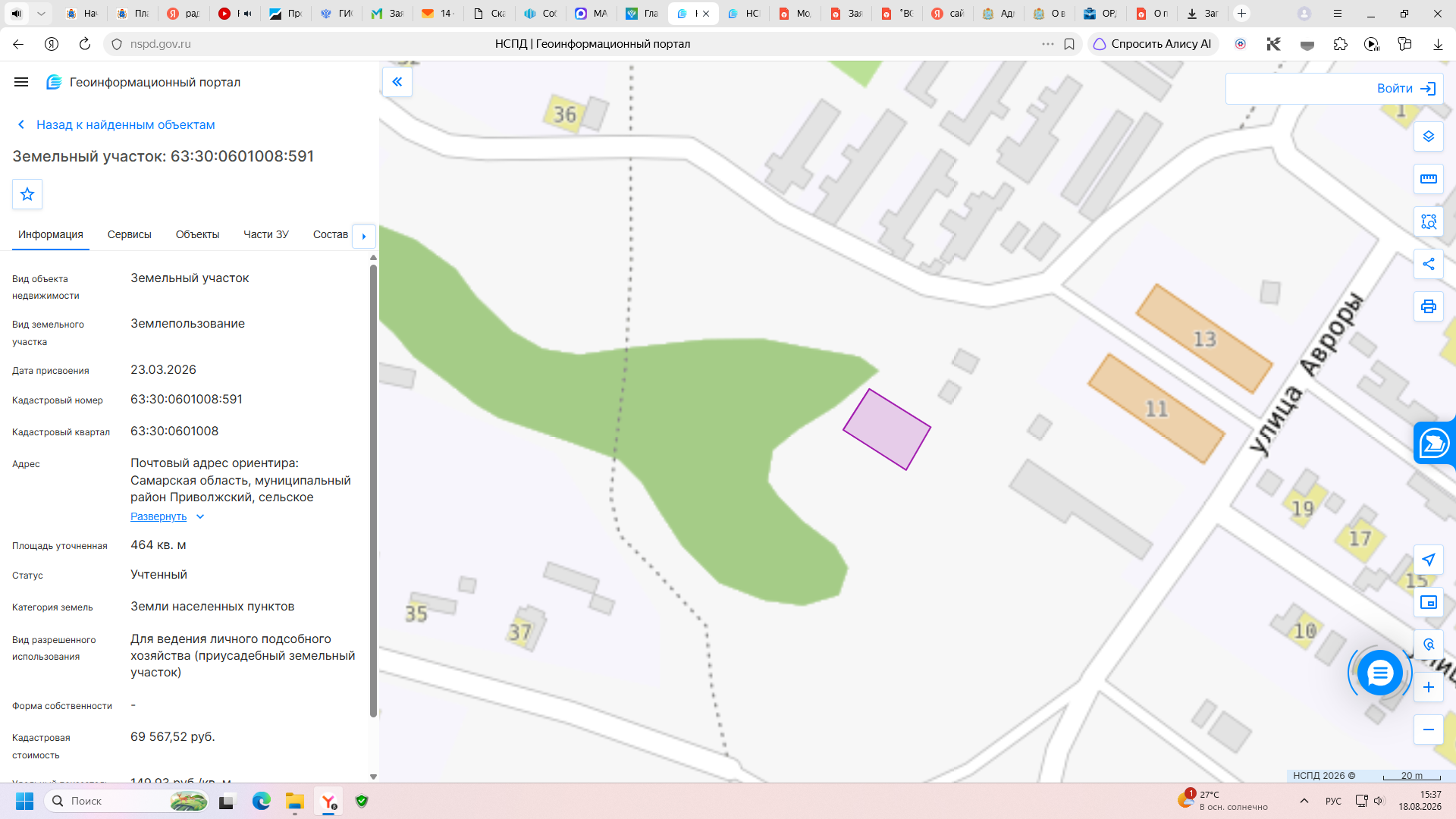
Task: Click the share map icon
Action: click(1429, 264)
